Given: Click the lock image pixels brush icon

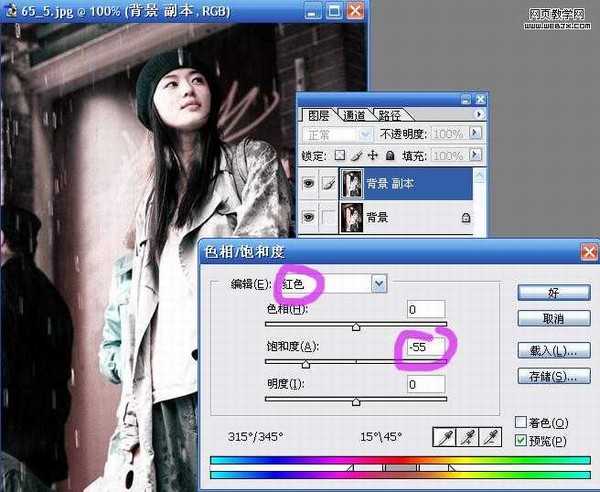Looking at the screenshot, I should click(x=356, y=156).
